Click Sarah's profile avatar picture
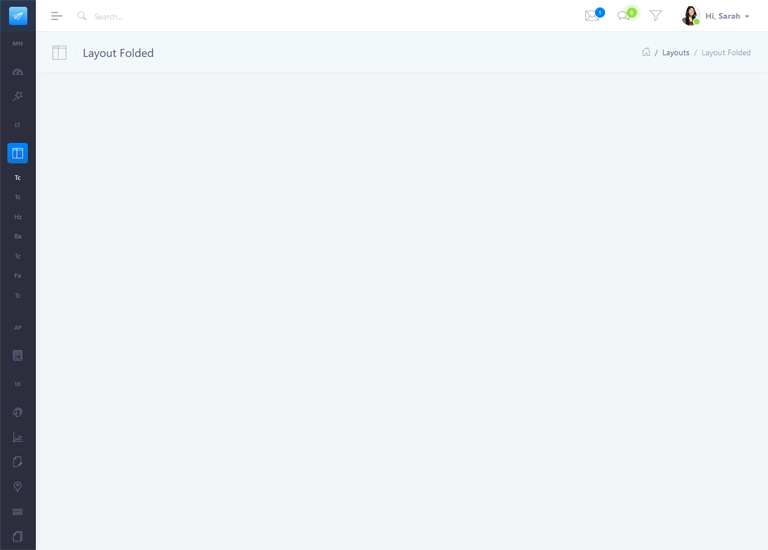This screenshot has height=550, width=768. click(690, 16)
